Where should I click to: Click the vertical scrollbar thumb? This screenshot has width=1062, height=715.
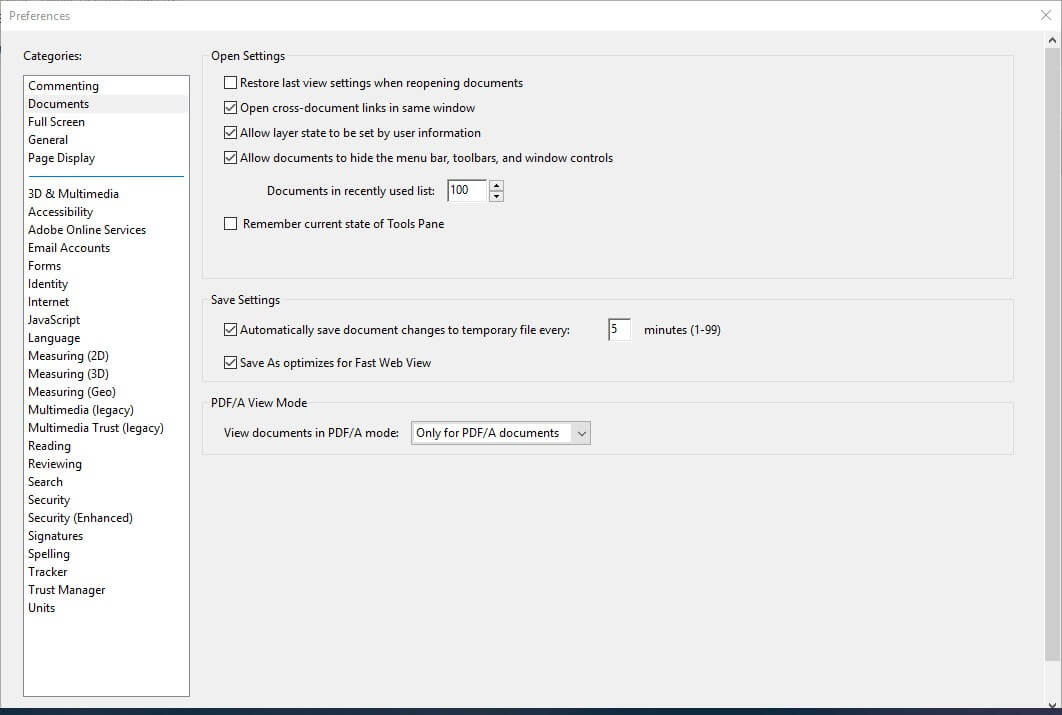[x=1052, y=354]
